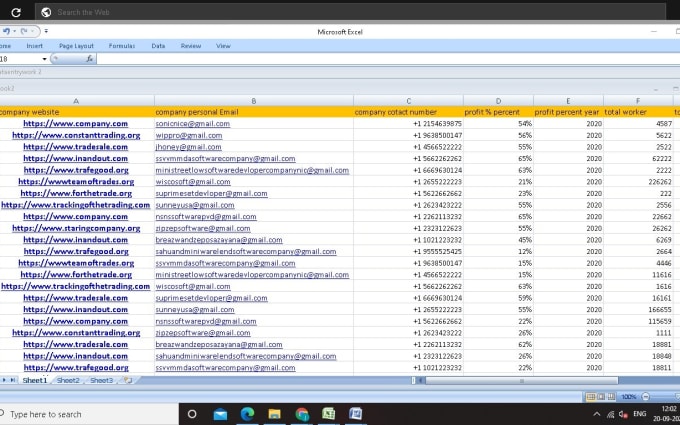This screenshot has height=425, width=680.
Task: Click the zoom out minus button
Action: 646,396
